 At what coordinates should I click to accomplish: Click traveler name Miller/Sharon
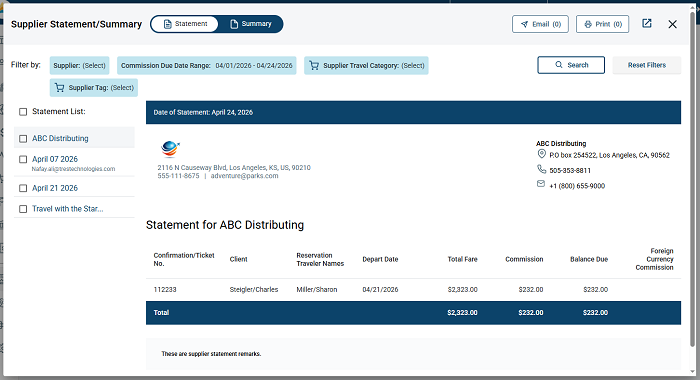point(317,290)
